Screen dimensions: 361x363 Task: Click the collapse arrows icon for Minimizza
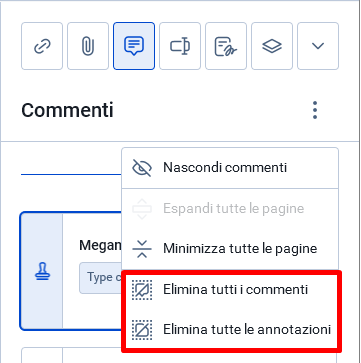(x=142, y=249)
